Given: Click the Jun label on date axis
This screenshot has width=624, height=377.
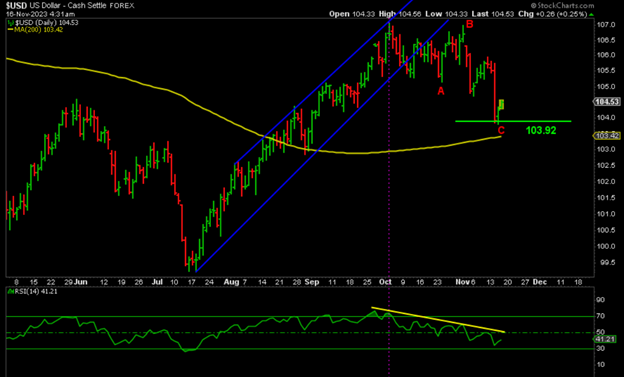Looking at the screenshot, I should coord(81,282).
